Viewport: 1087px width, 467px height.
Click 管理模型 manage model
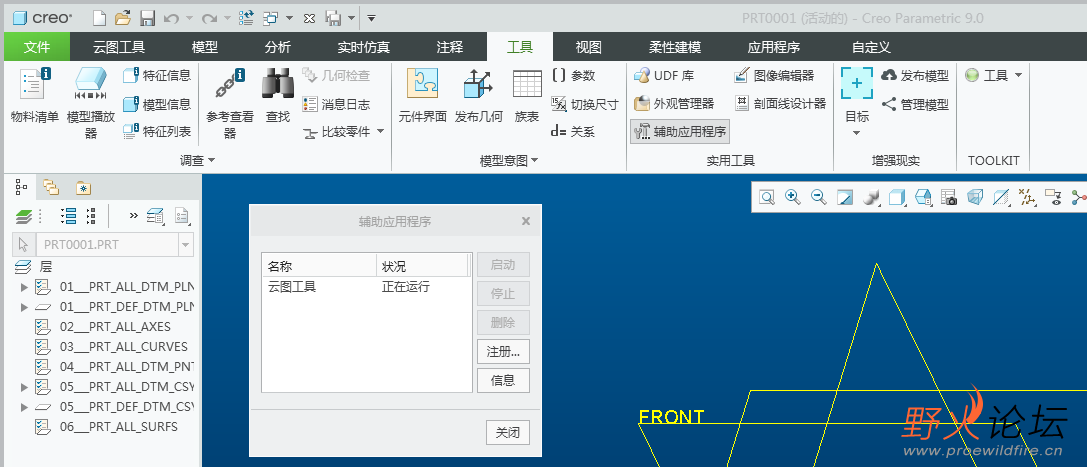915,105
